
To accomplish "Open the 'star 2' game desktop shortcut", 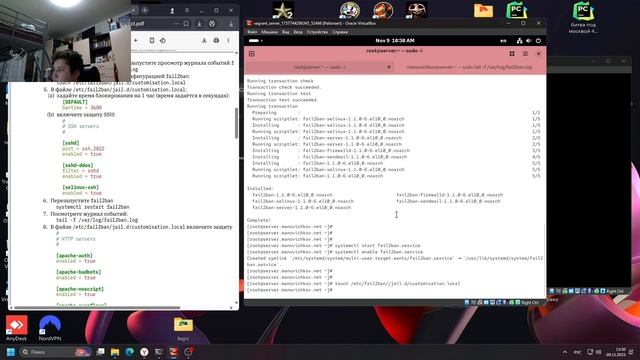I will point(283,10).
